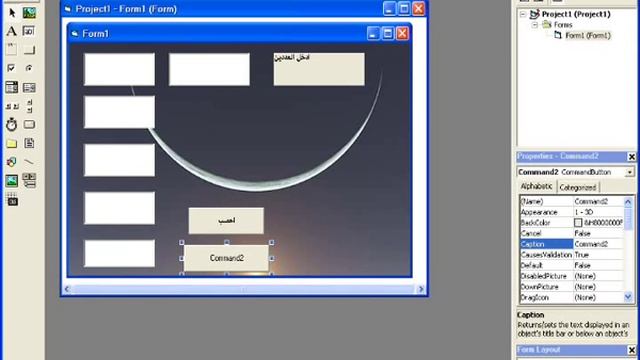Select Form1 (Form1) in project tree
Image resolution: width=640 pixels, height=360 pixels.
point(588,36)
